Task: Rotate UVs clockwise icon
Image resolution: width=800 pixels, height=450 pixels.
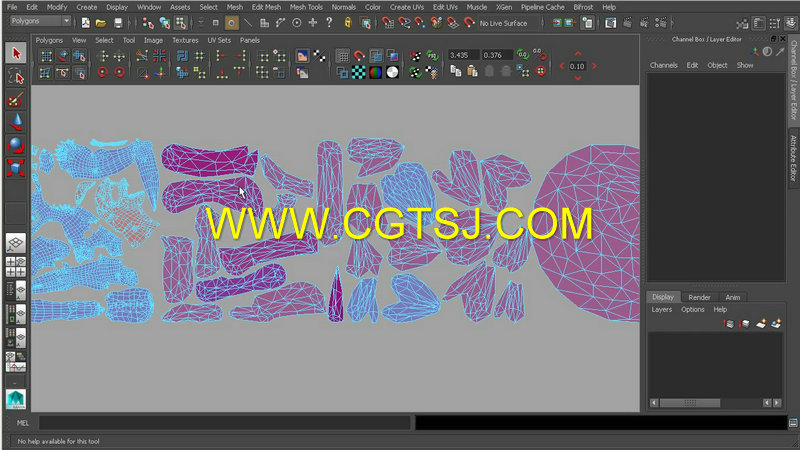Action: [119, 72]
